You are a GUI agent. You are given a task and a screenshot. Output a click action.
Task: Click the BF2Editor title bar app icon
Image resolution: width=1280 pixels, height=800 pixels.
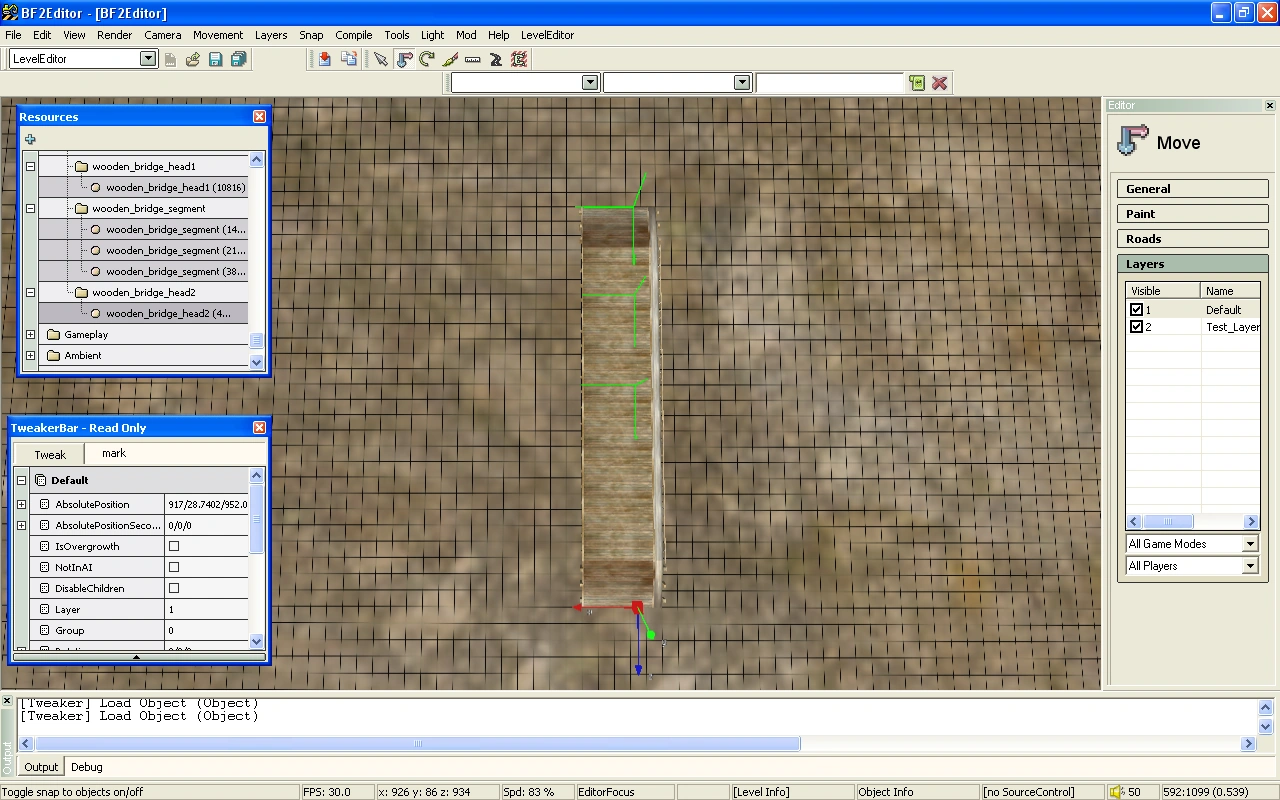click(x=12, y=13)
